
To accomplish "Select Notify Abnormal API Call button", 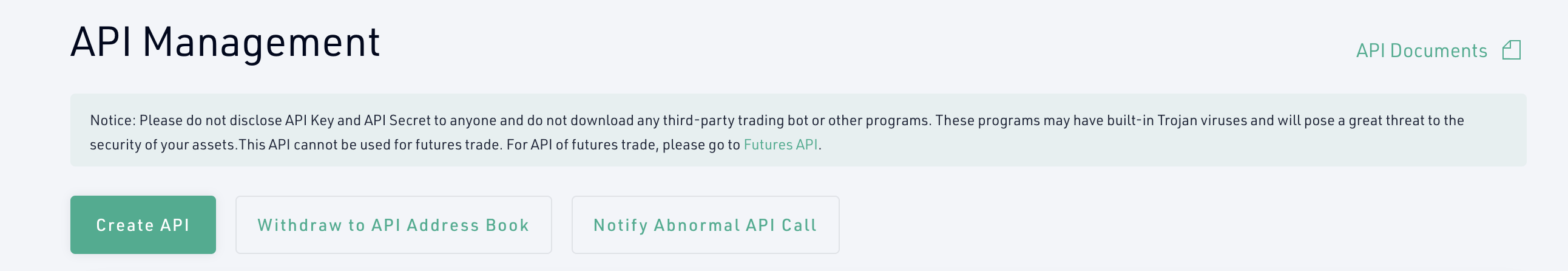I will click(705, 225).
